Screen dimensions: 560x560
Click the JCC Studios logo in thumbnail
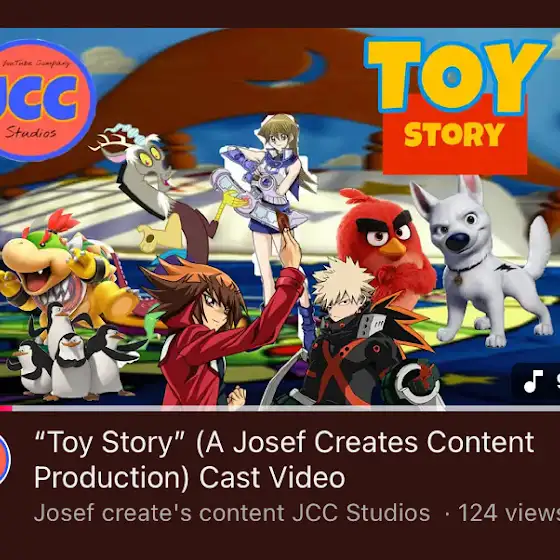45,100
